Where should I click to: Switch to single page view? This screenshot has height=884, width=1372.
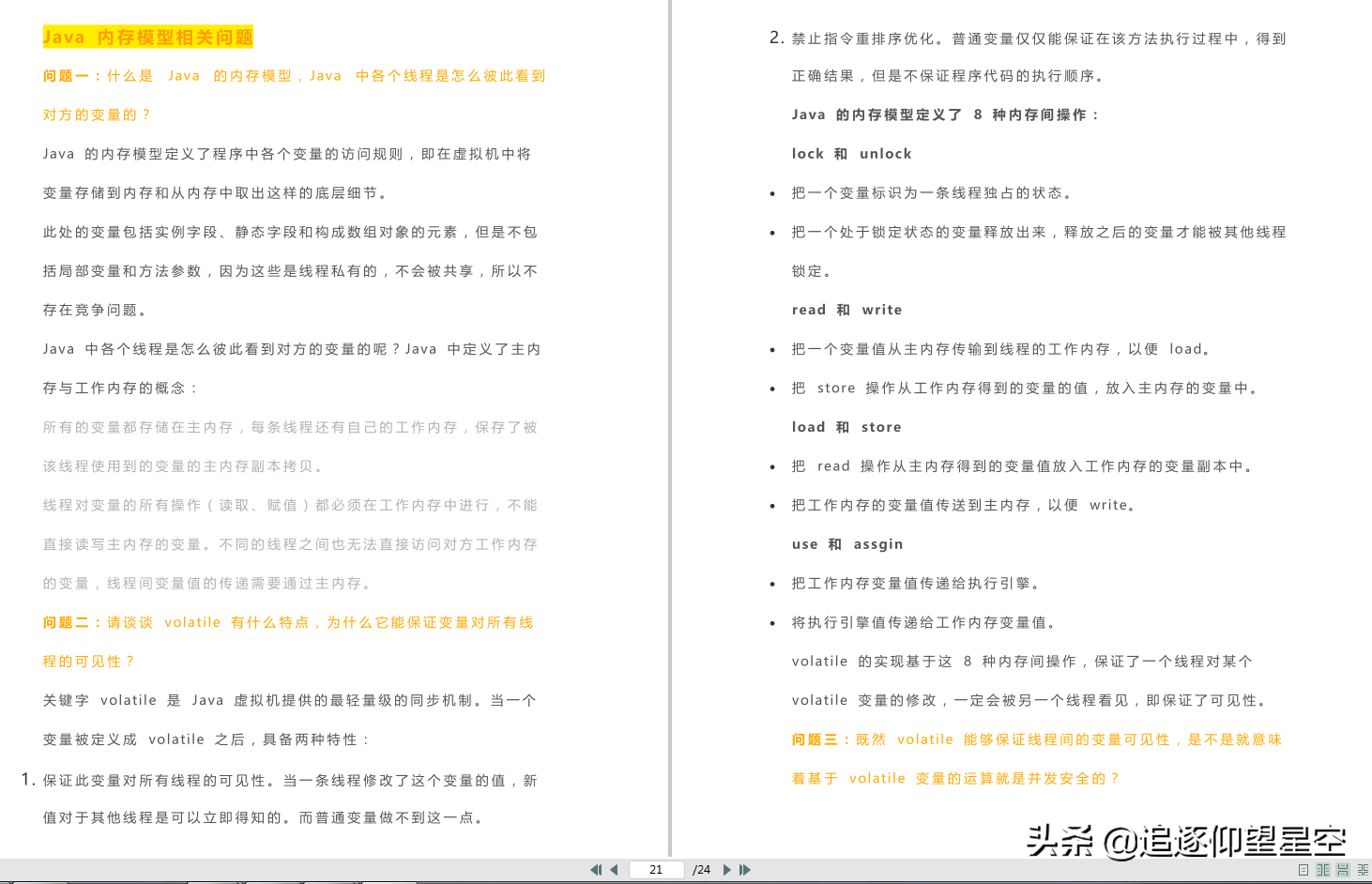(x=1303, y=870)
